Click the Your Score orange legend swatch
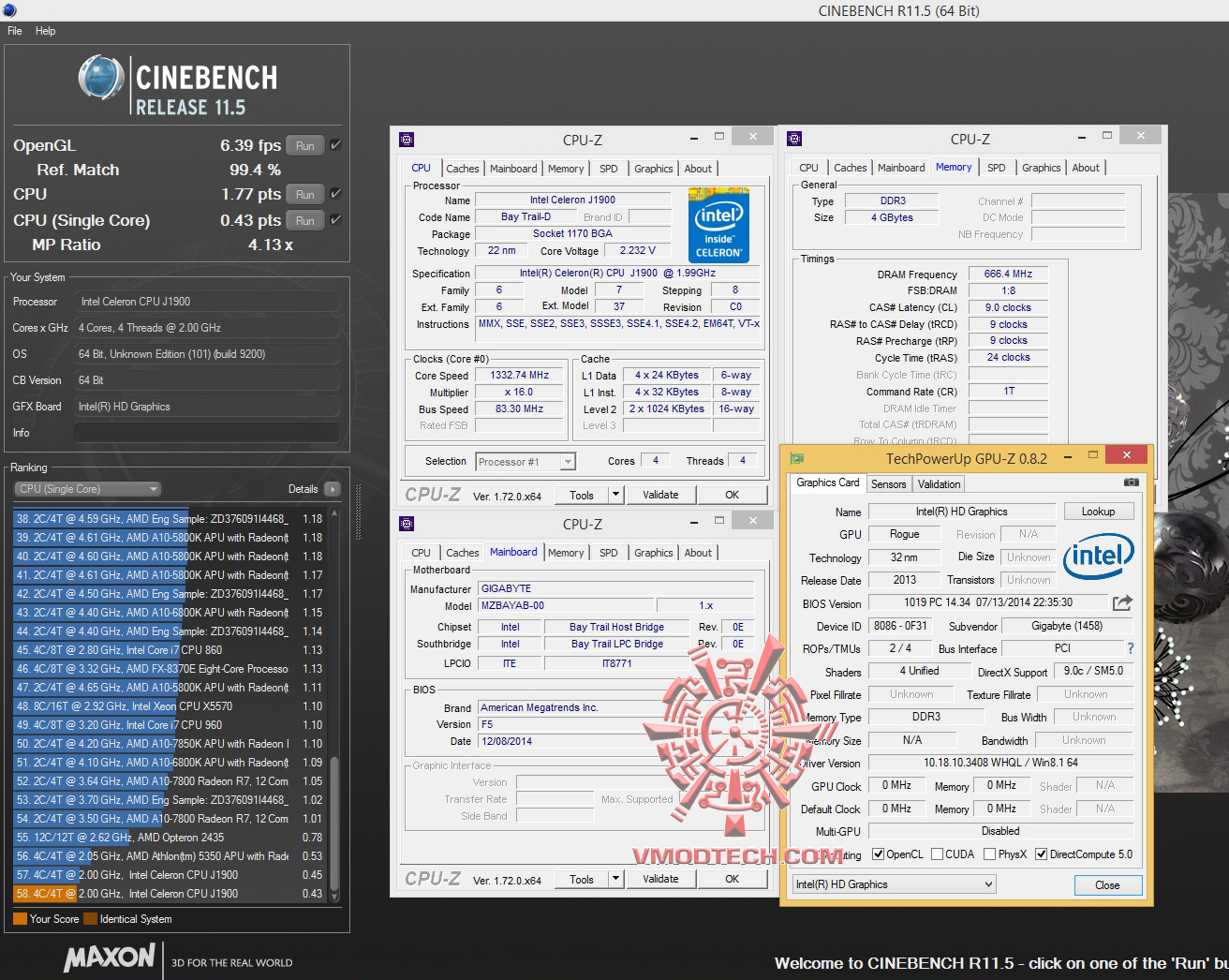Viewport: 1229px width, 980px height. pos(20,919)
